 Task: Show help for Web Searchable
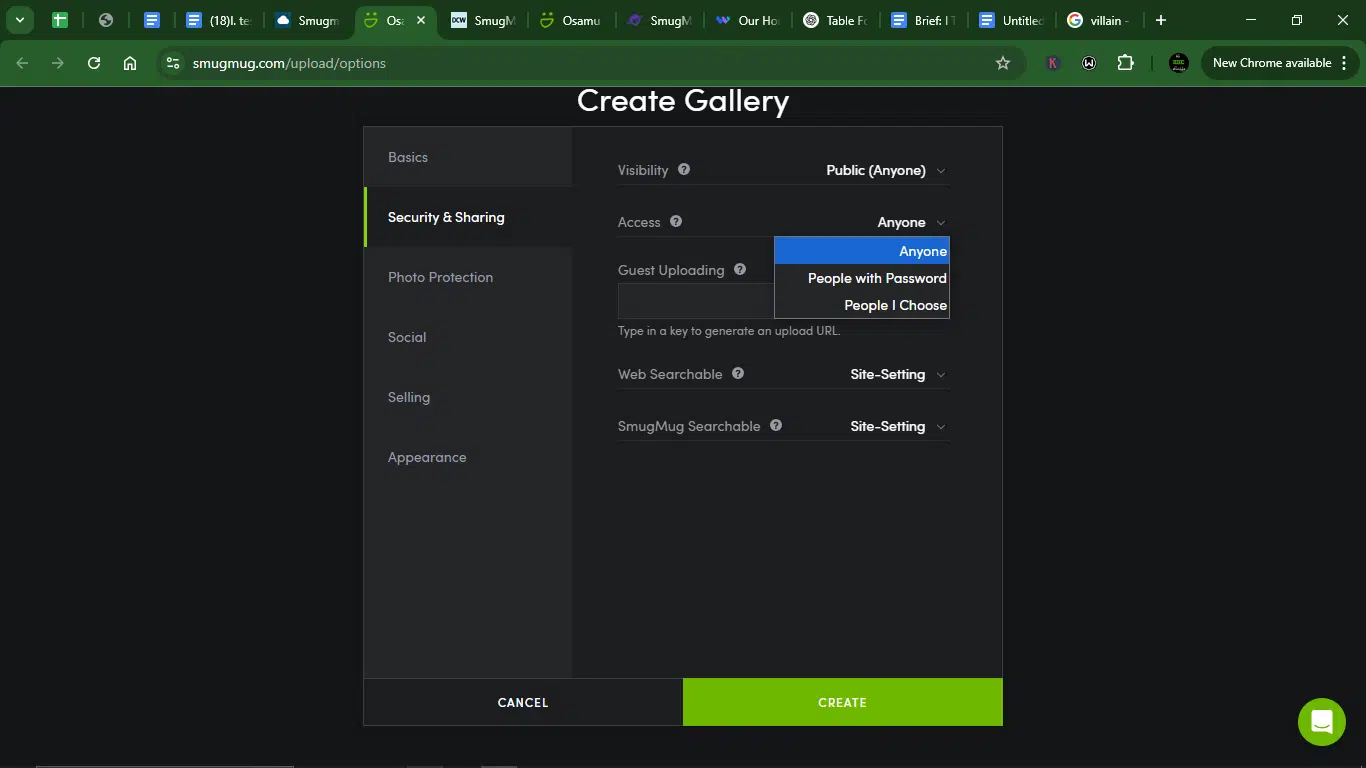tap(738, 373)
